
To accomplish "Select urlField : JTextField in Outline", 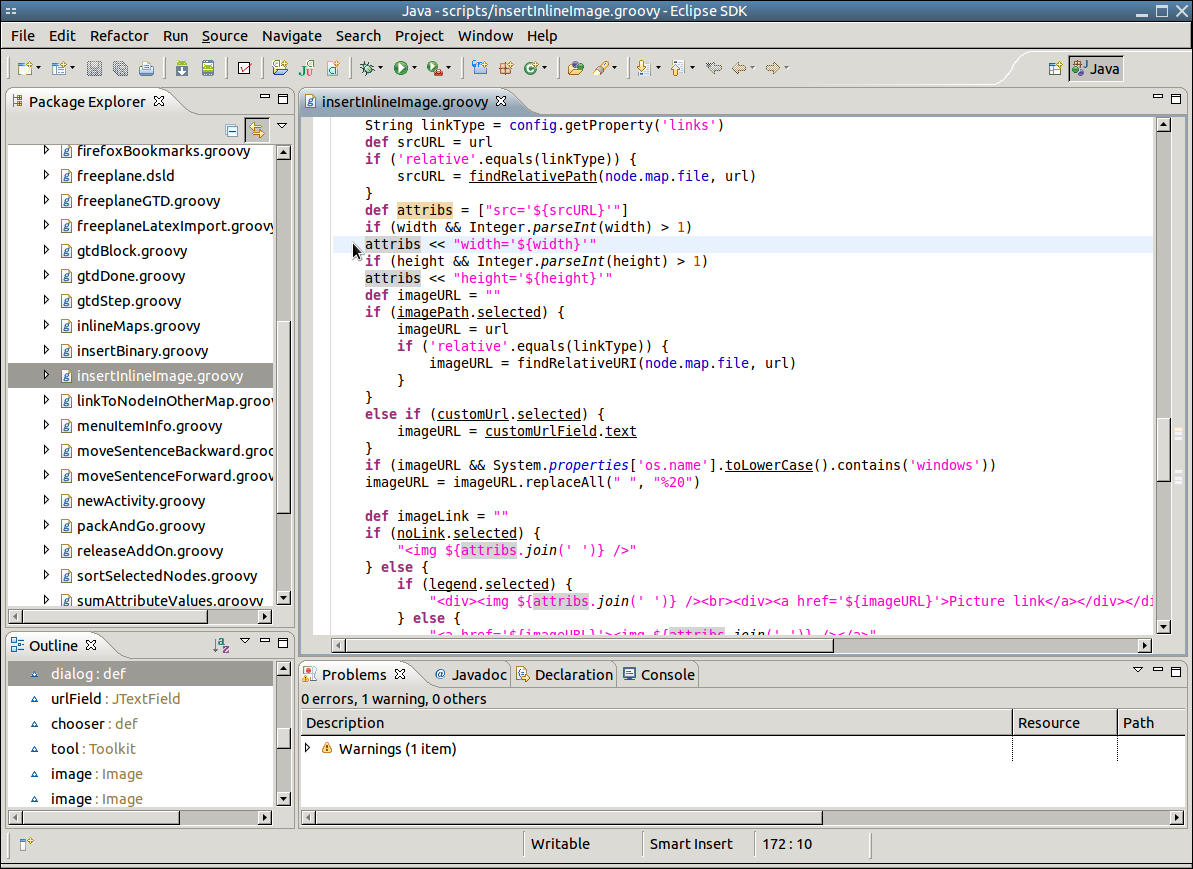I will click(115, 699).
